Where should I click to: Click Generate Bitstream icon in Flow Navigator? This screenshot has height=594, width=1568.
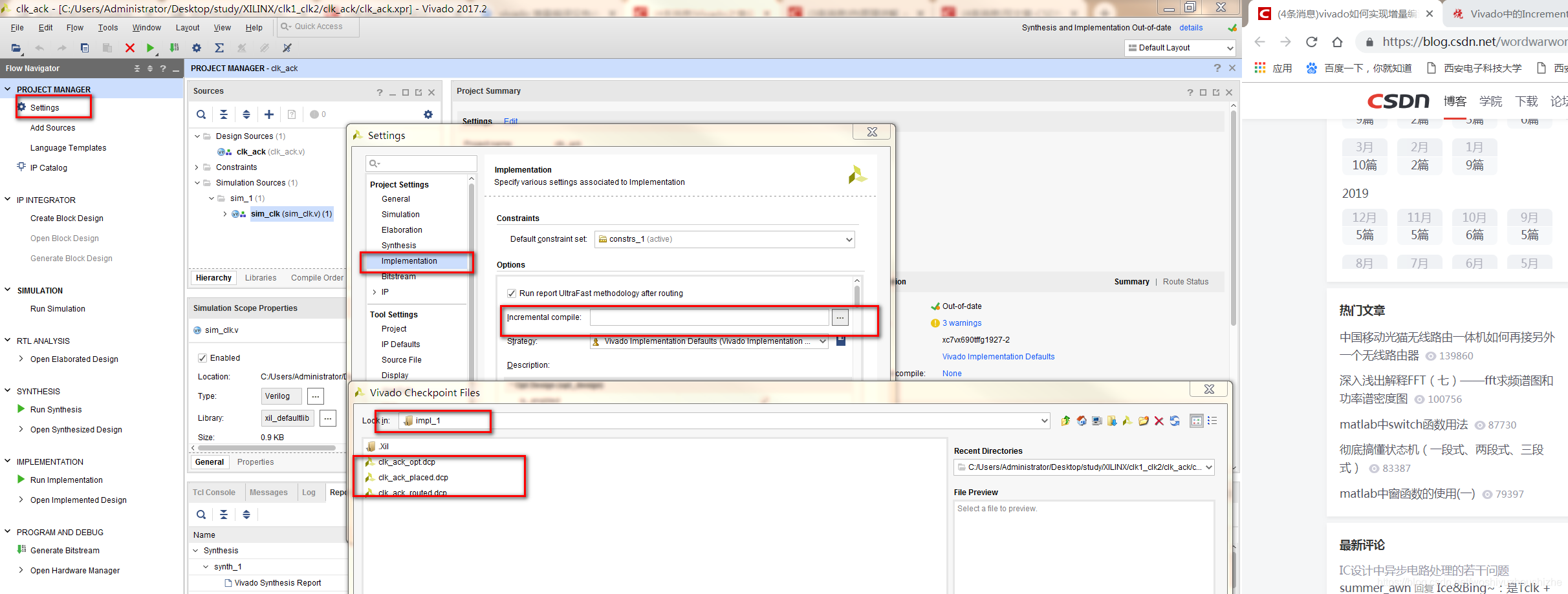21,550
